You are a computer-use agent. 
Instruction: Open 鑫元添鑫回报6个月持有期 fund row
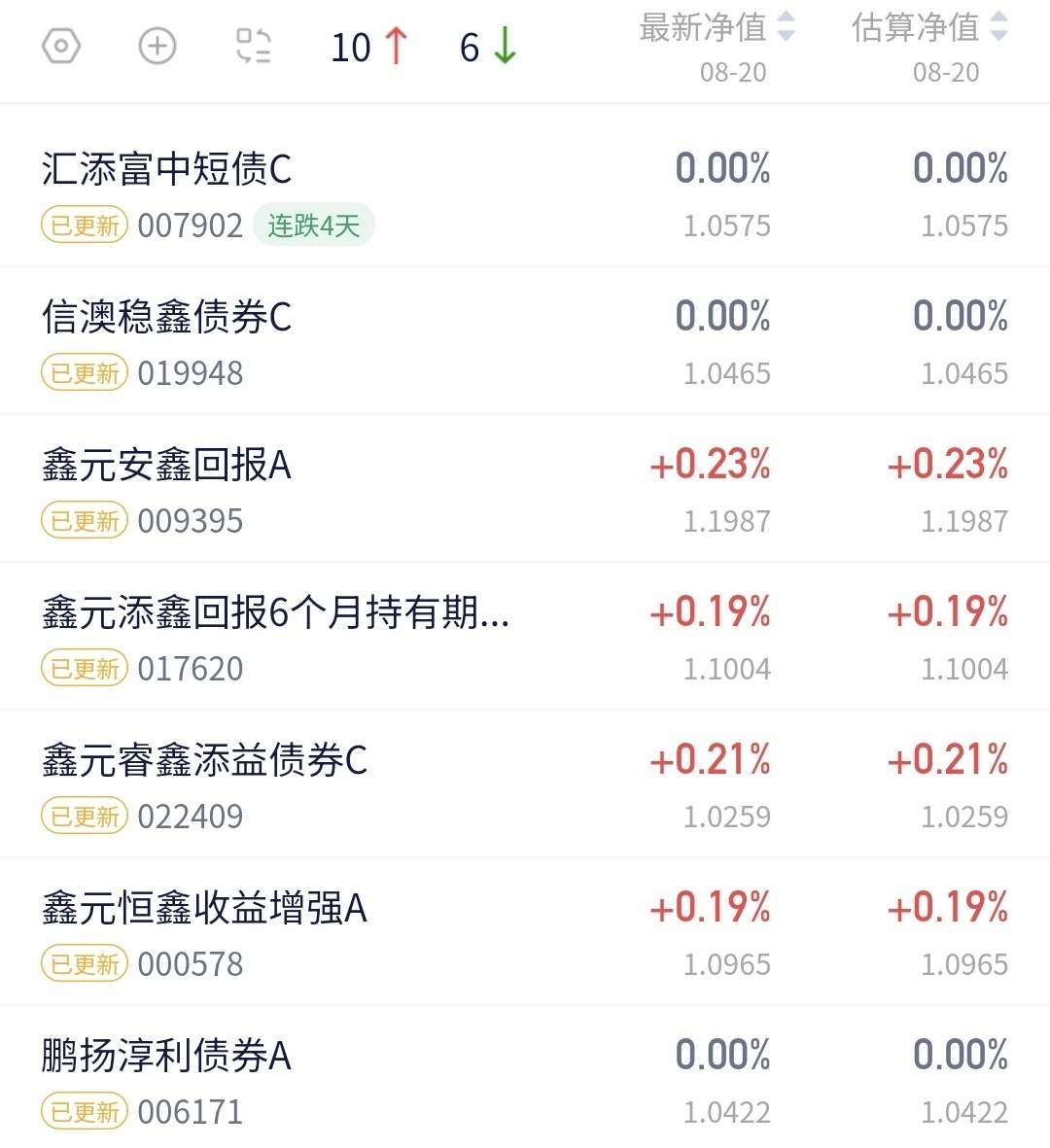point(525,637)
